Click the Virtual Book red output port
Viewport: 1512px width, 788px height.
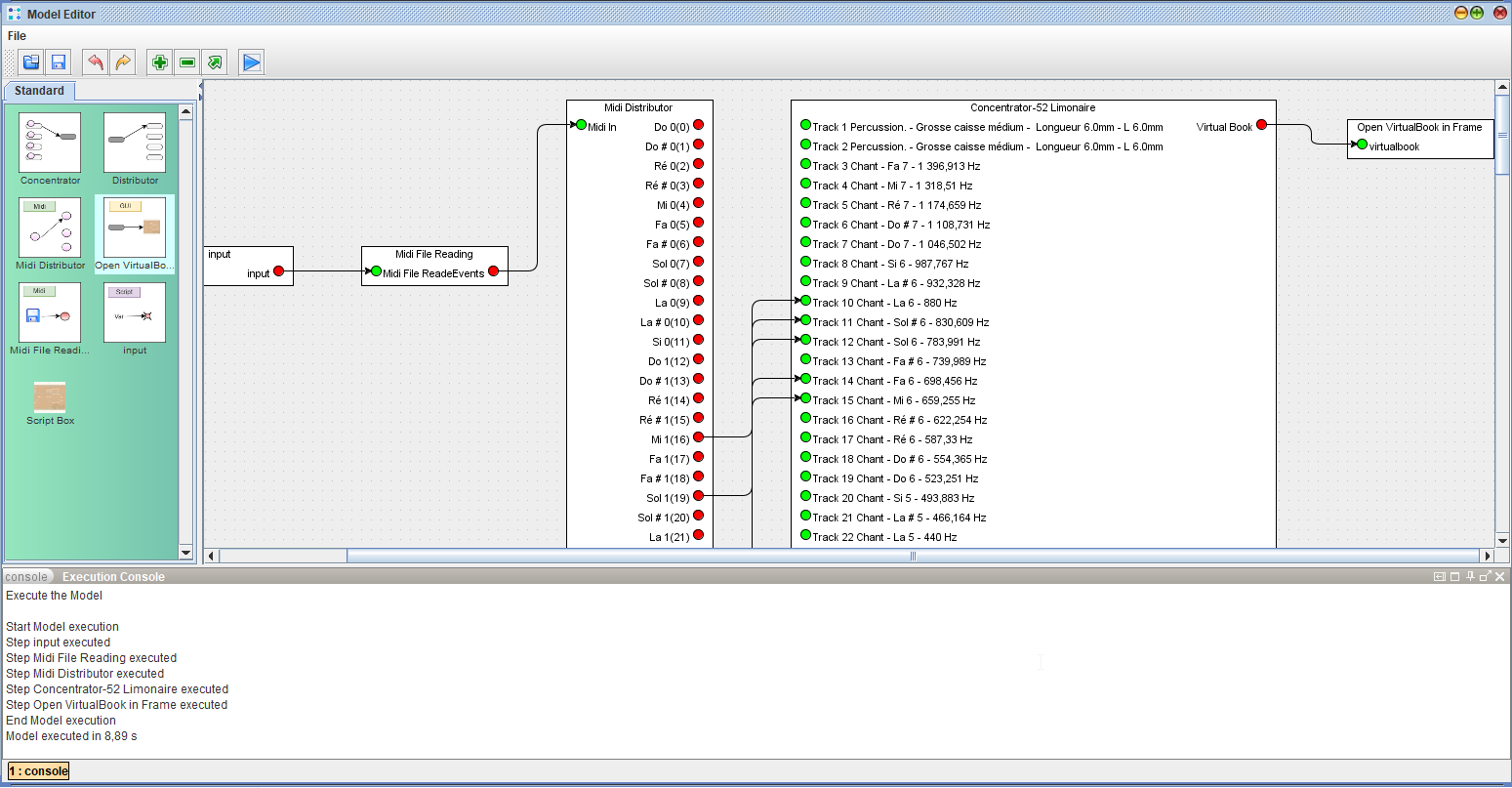(1261, 125)
